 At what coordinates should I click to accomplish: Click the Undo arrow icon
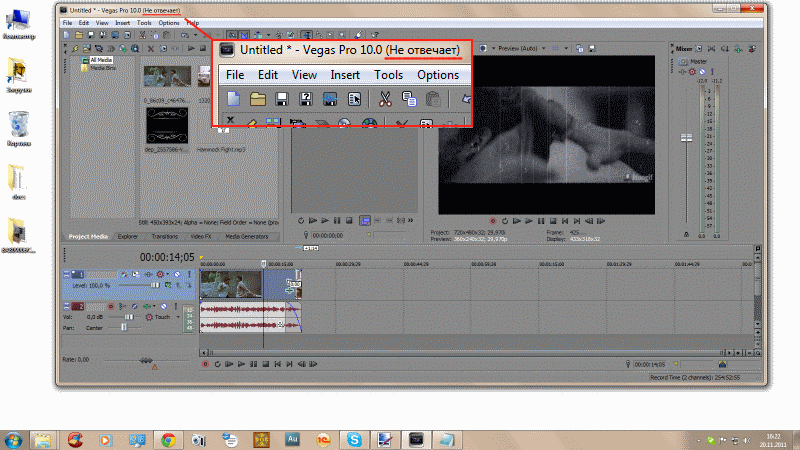184,35
